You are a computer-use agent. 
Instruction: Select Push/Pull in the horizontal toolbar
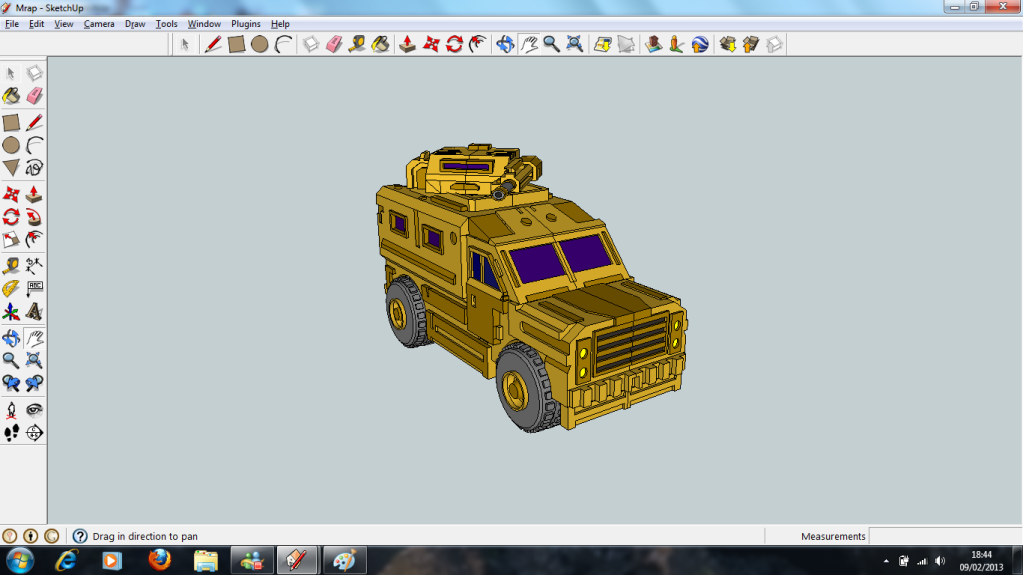408,44
